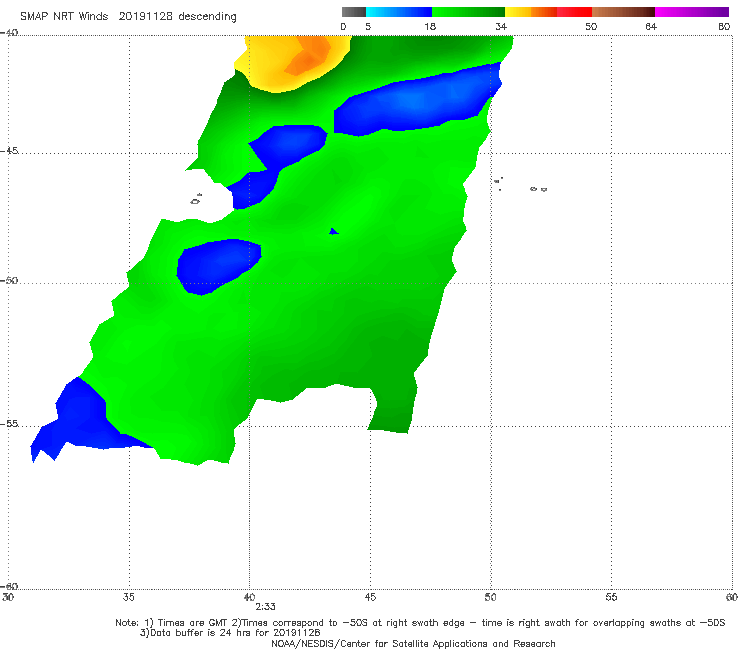Click the small blue triangle in the swath center
This screenshot has height=650, width=740.
[x=334, y=231]
